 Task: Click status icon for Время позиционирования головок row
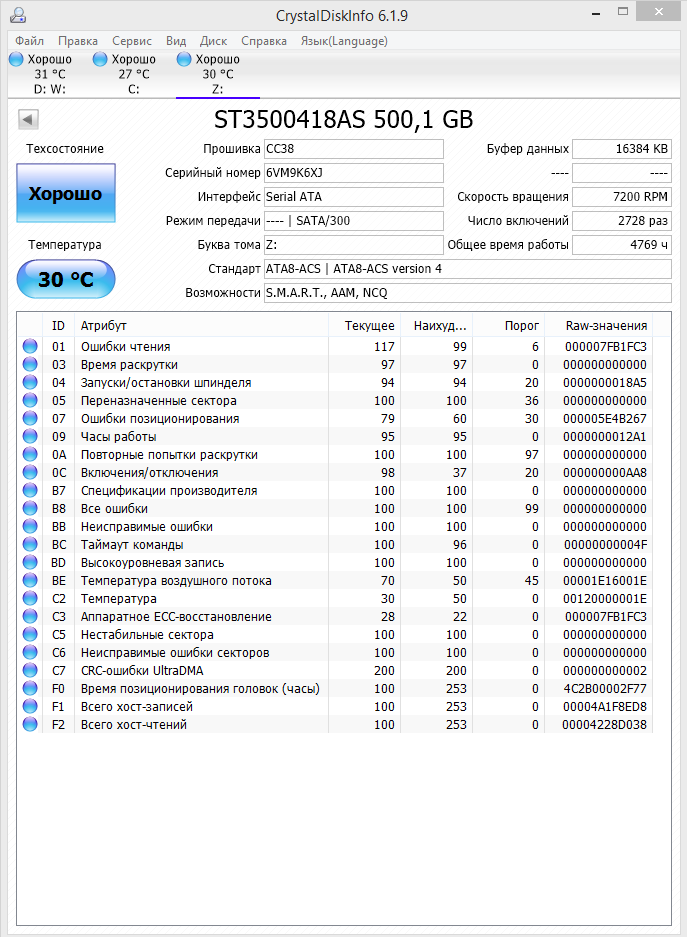(x=30, y=688)
